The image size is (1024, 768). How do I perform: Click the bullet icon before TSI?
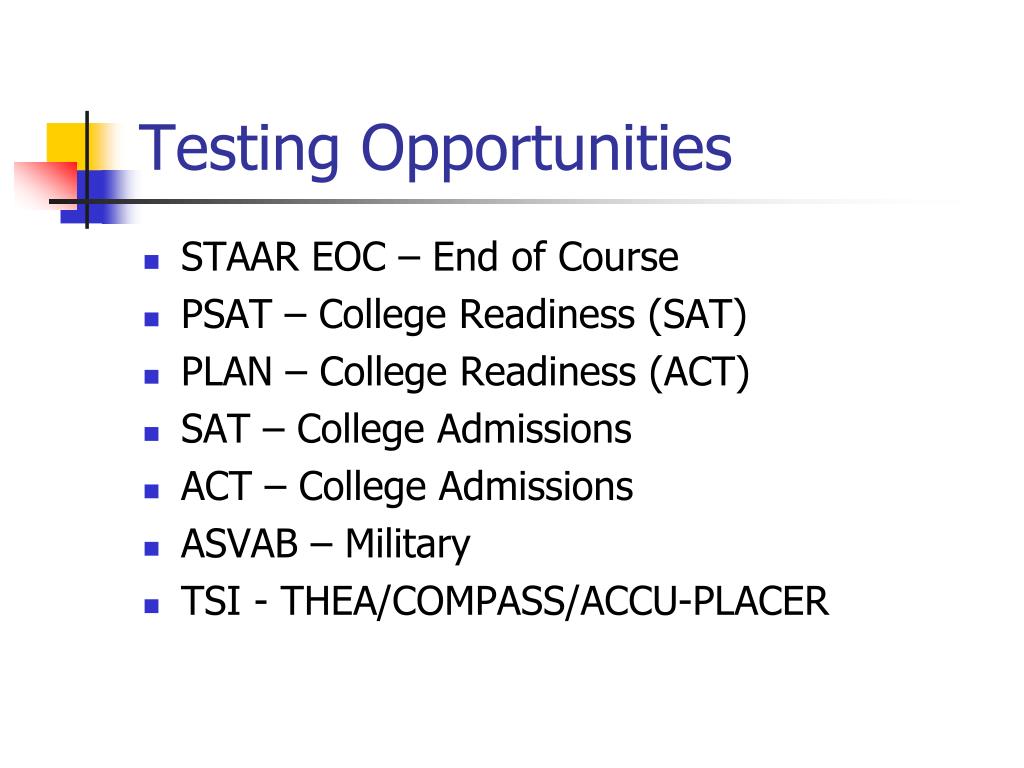coord(152,606)
